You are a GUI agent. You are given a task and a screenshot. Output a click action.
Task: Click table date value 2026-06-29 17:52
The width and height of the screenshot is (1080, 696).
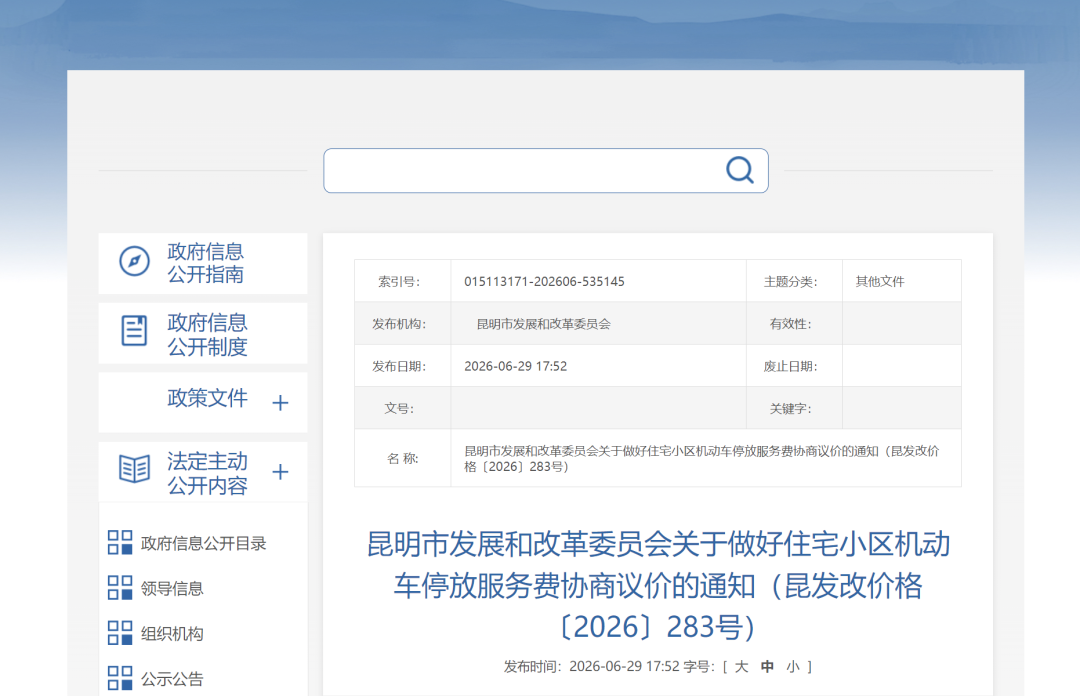coord(515,366)
